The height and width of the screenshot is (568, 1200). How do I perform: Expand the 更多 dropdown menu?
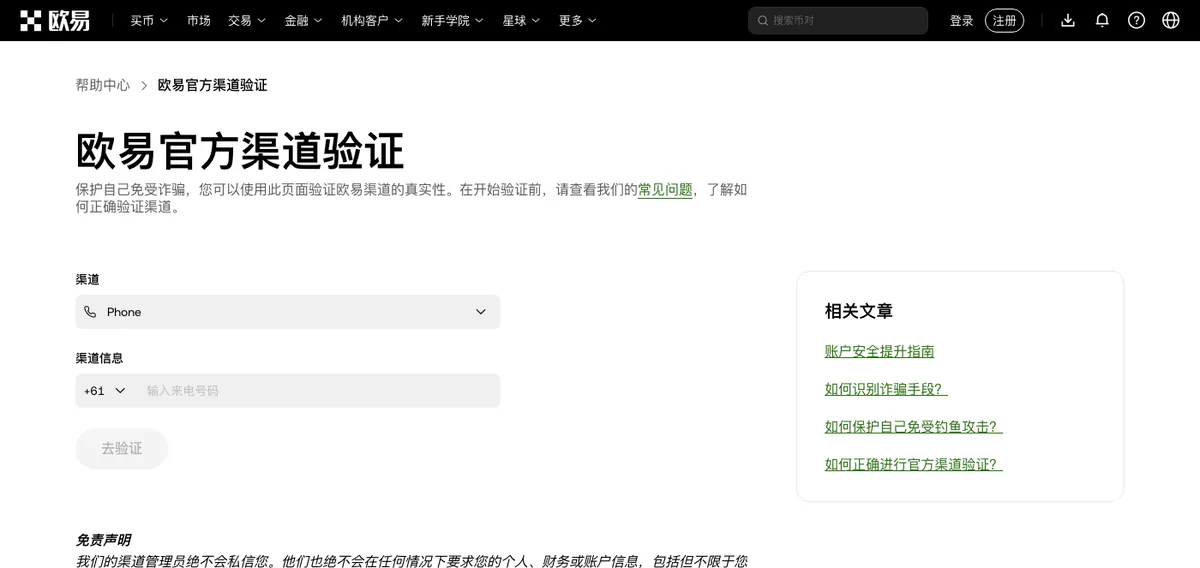tap(578, 20)
